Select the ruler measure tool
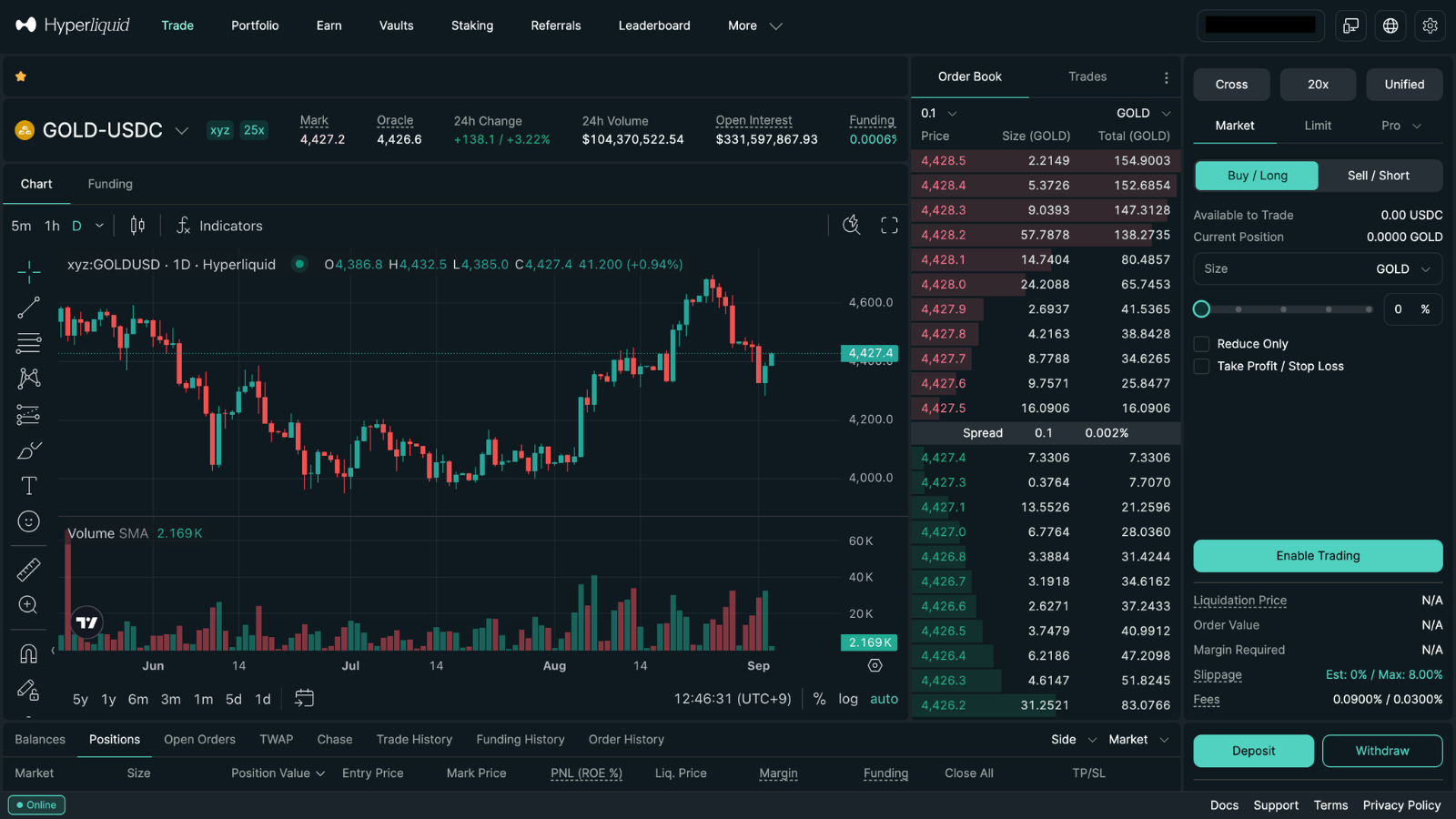The width and height of the screenshot is (1456, 819). tap(29, 570)
